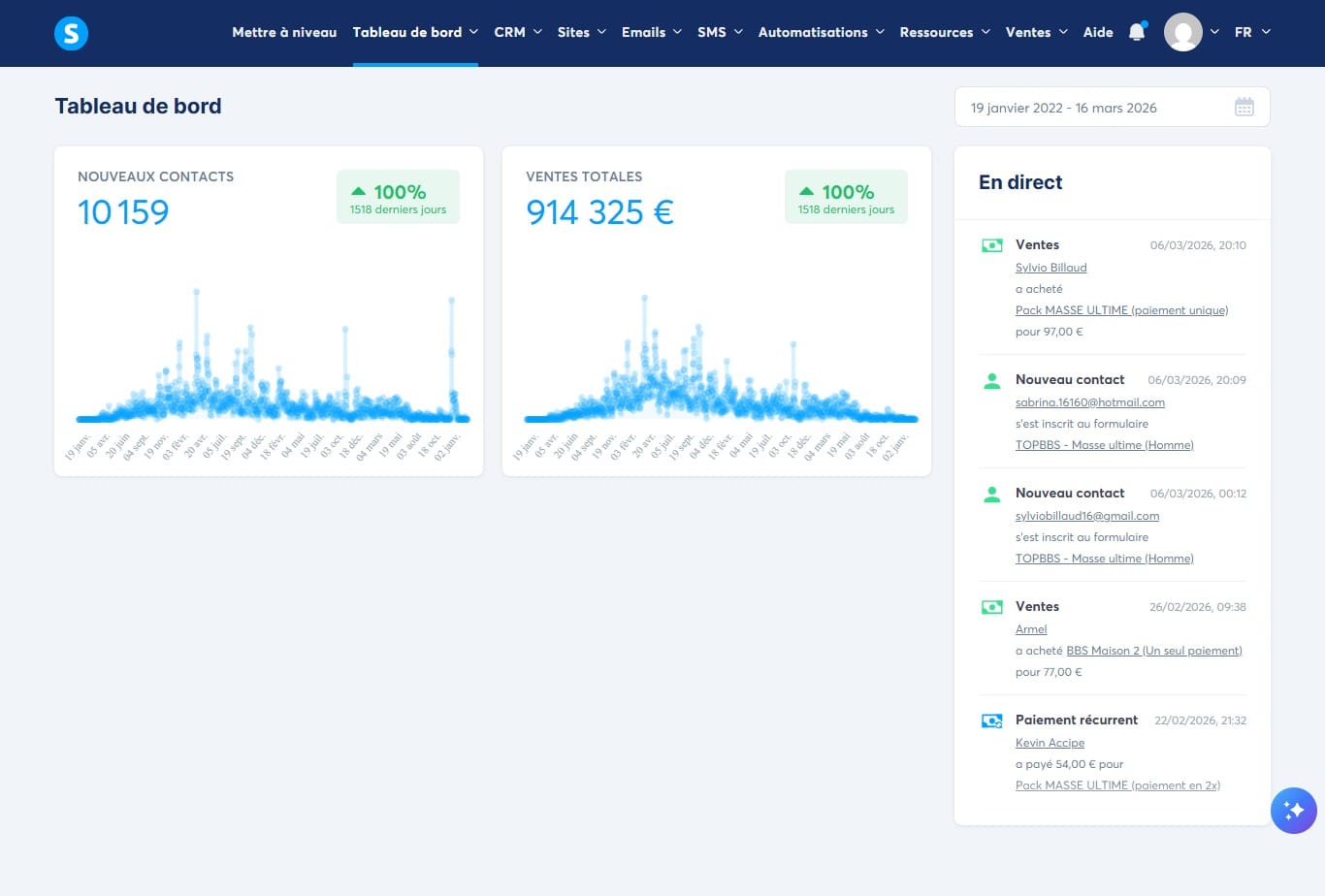Open the BBS Maison 2 product link
Image resolution: width=1325 pixels, height=896 pixels.
pos(1154,651)
